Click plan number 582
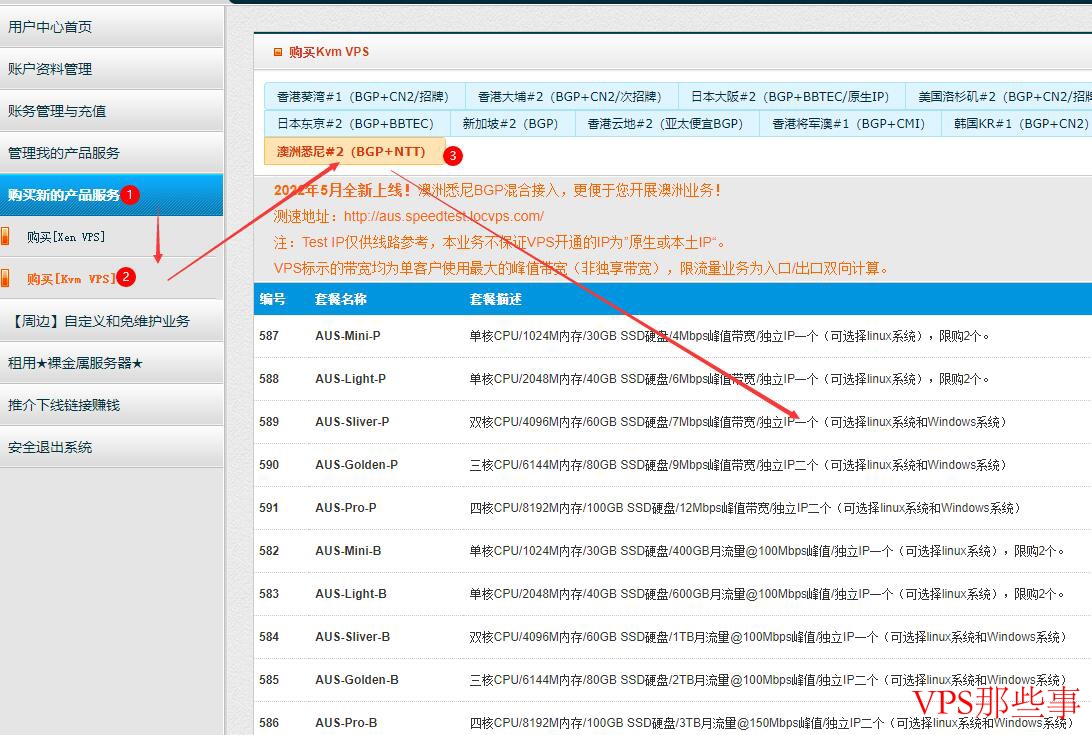Image resolution: width=1092 pixels, height=735 pixels. pos(269,551)
